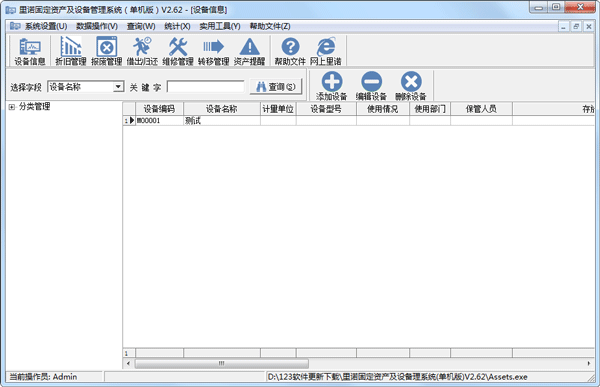This screenshot has width=600, height=387.
Task: Click the 删除设备 cross icon
Action: (x=411, y=86)
